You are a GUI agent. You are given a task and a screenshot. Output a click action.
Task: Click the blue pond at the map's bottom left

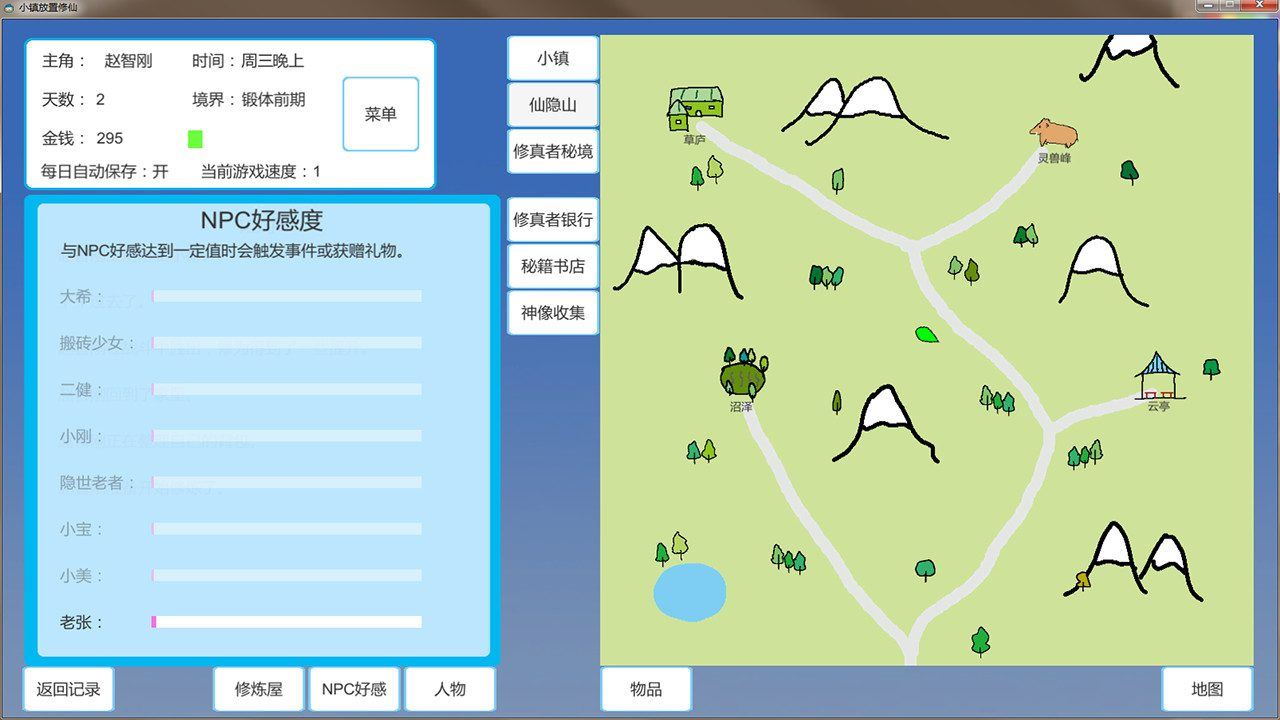[689, 592]
